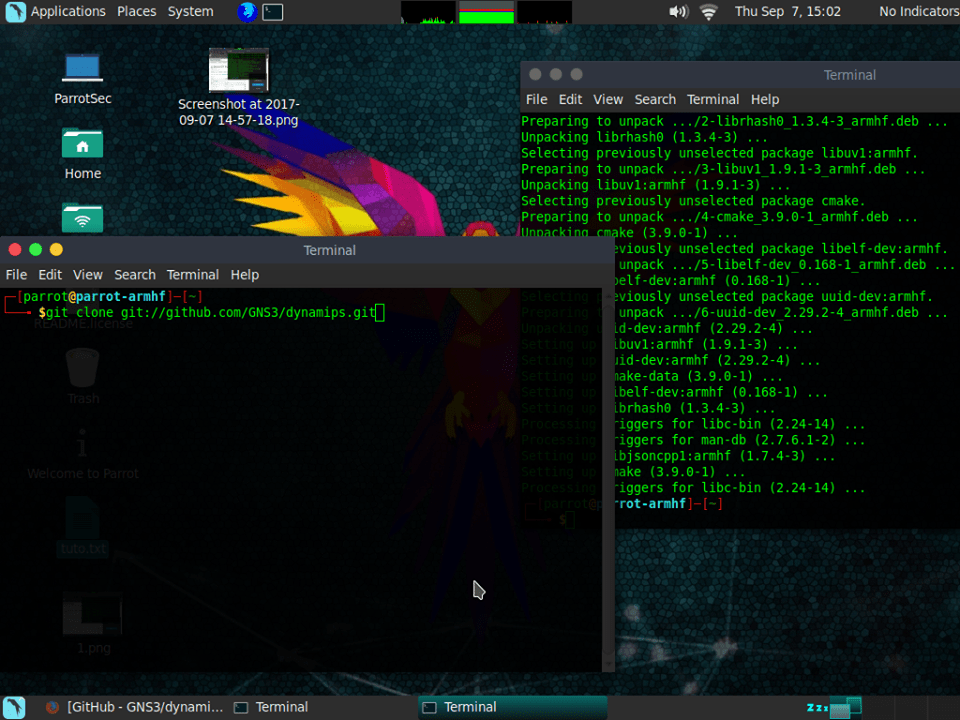Viewport: 960px width, 720px height.
Task: Click the git clone command line text
Action: click(211, 313)
